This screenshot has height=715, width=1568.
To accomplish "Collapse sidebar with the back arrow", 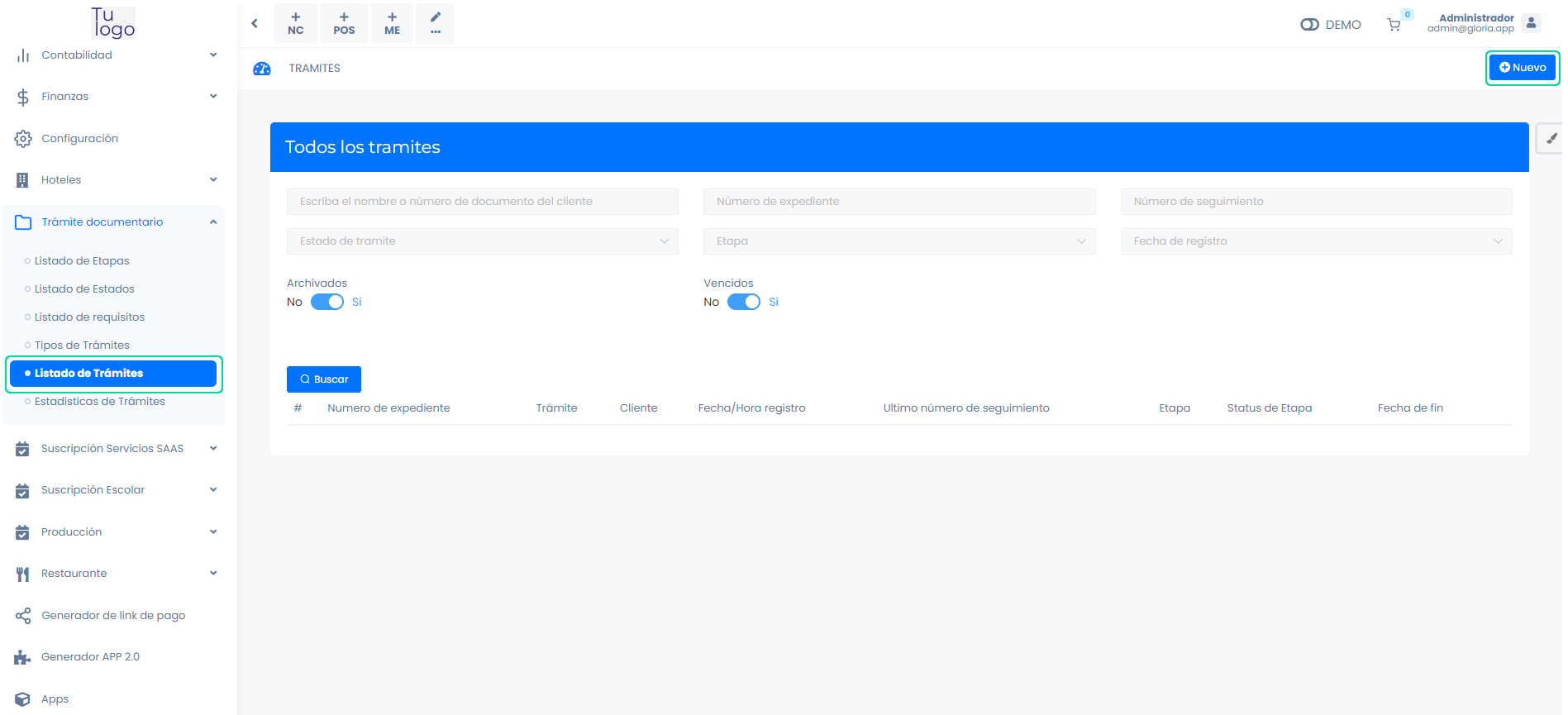I will click(255, 23).
